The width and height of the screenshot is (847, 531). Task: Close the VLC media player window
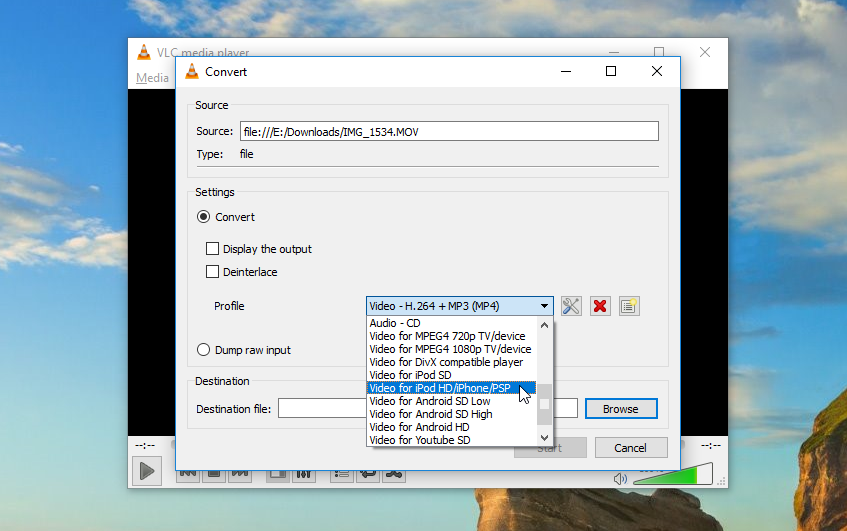705,52
